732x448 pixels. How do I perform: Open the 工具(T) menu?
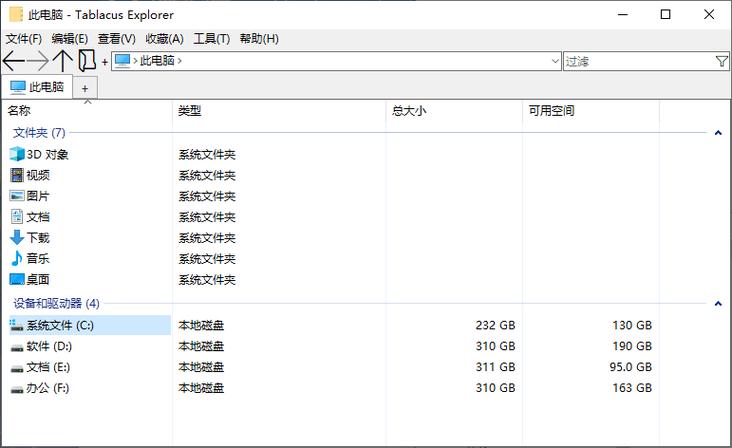tap(211, 38)
